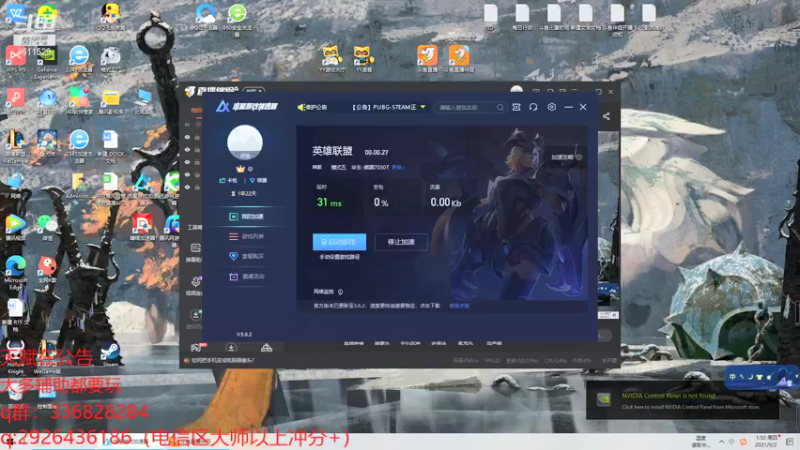800x450 pixels.
Task: Open 加速攻略 guide on game banner
Action: click(565, 157)
